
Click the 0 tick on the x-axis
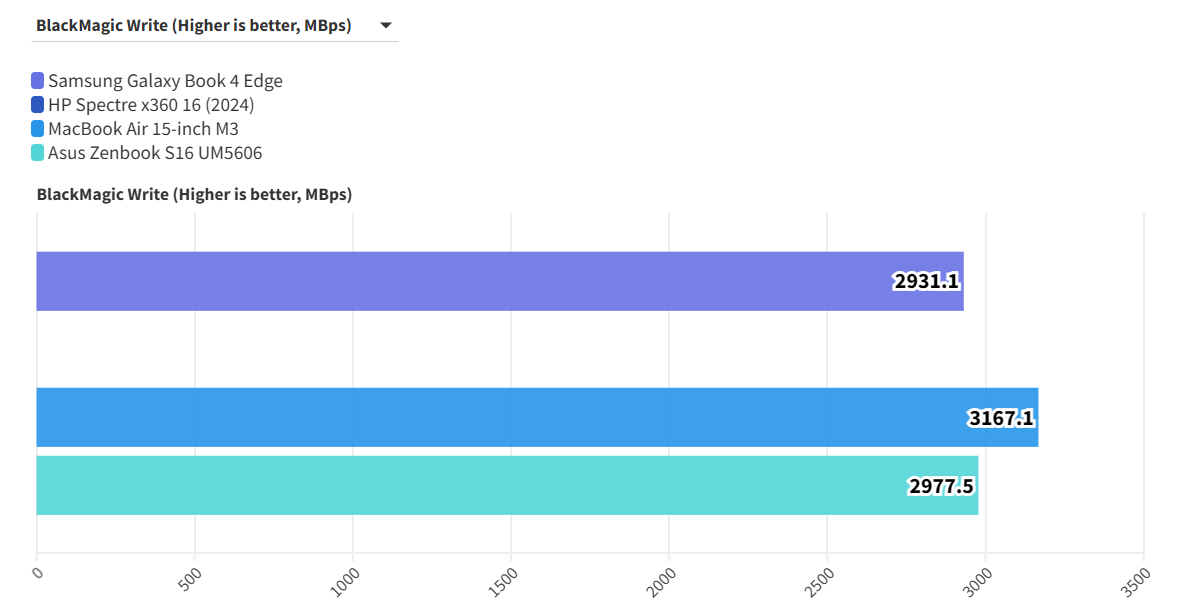tap(38, 574)
